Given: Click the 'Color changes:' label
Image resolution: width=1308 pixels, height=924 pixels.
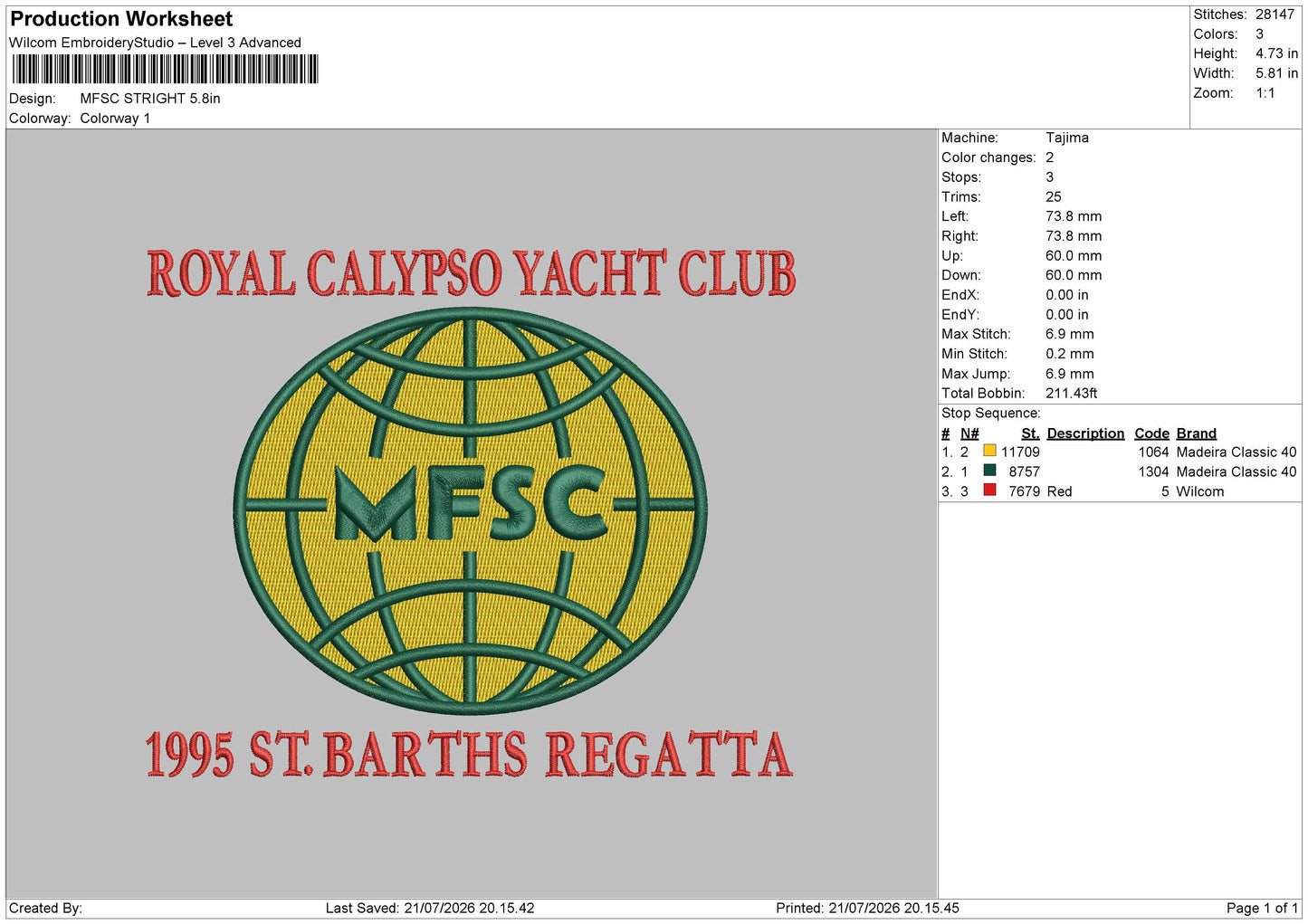Looking at the screenshot, I should click(988, 157).
